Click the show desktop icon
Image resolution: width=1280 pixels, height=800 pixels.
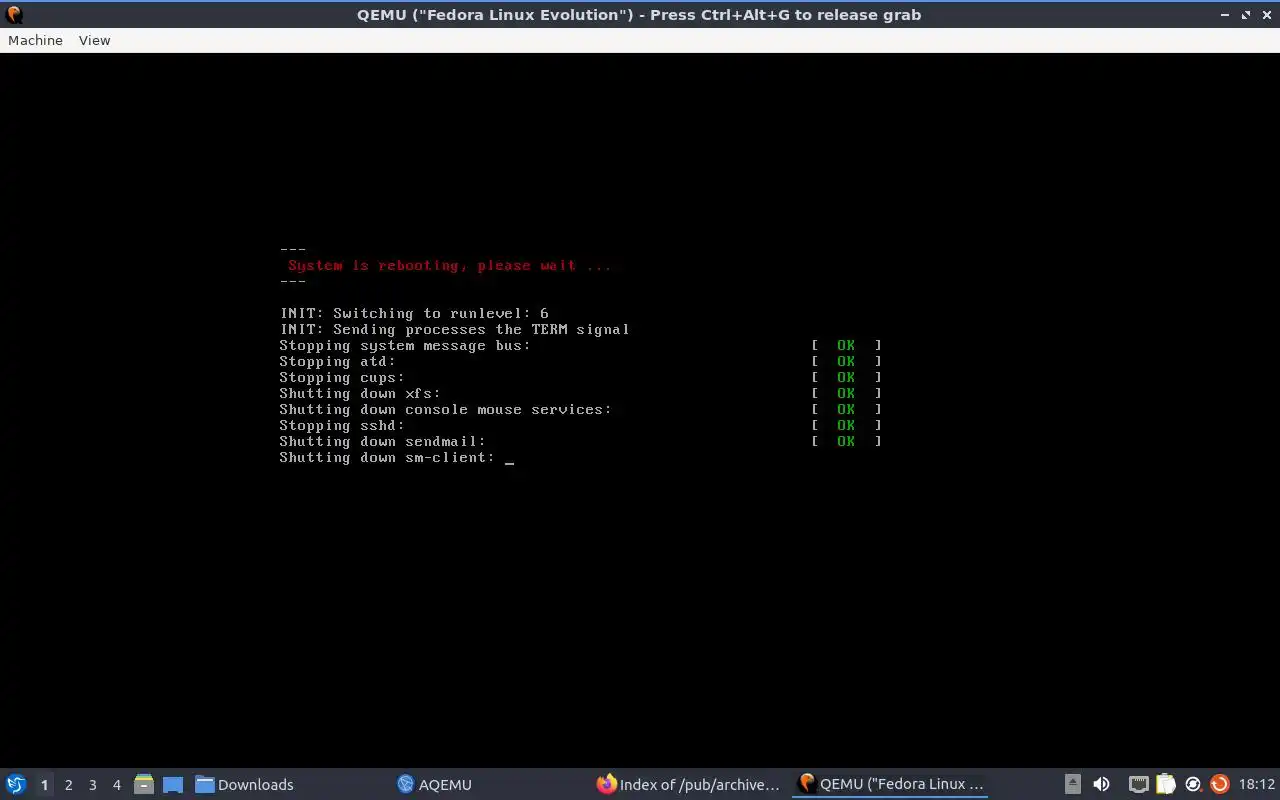click(x=172, y=785)
